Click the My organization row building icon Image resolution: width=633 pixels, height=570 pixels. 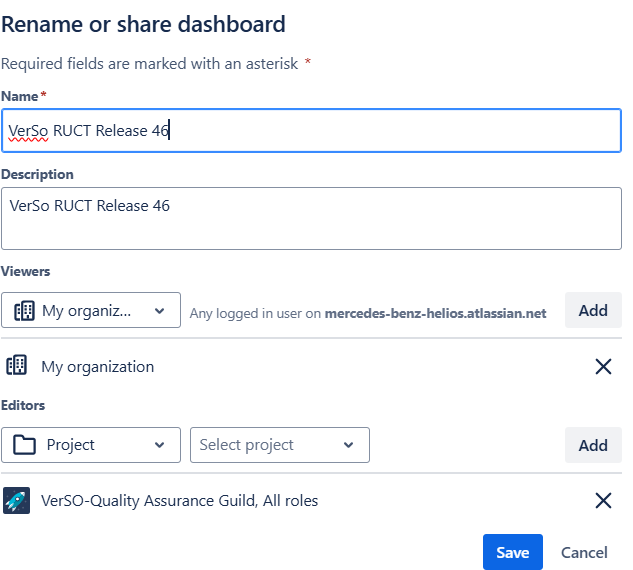coord(17,366)
